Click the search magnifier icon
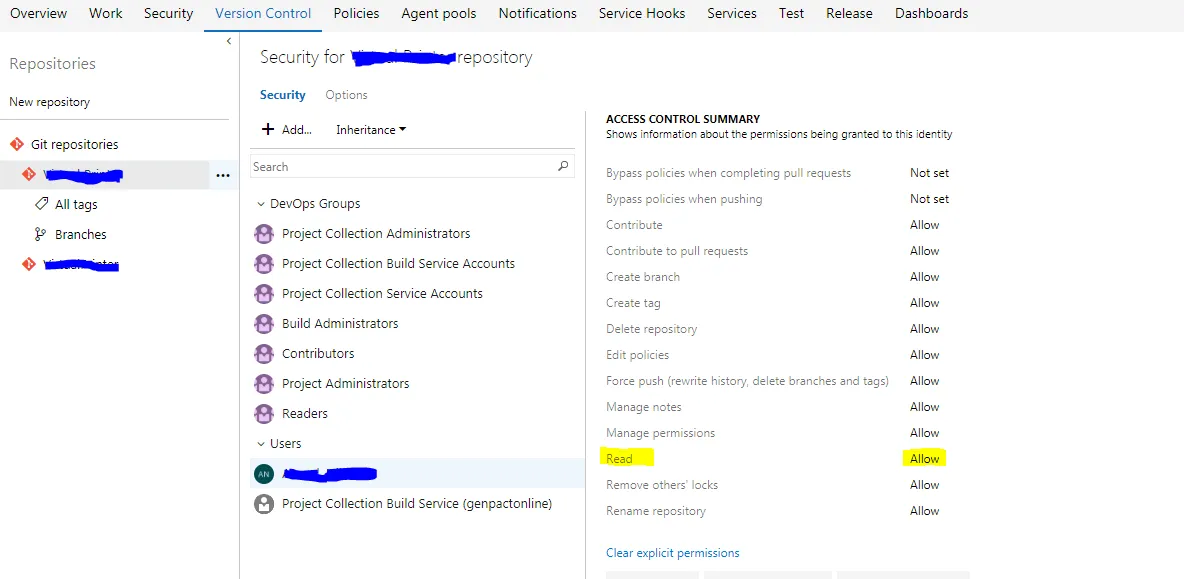Viewport: 1184px width, 579px height. click(563, 167)
